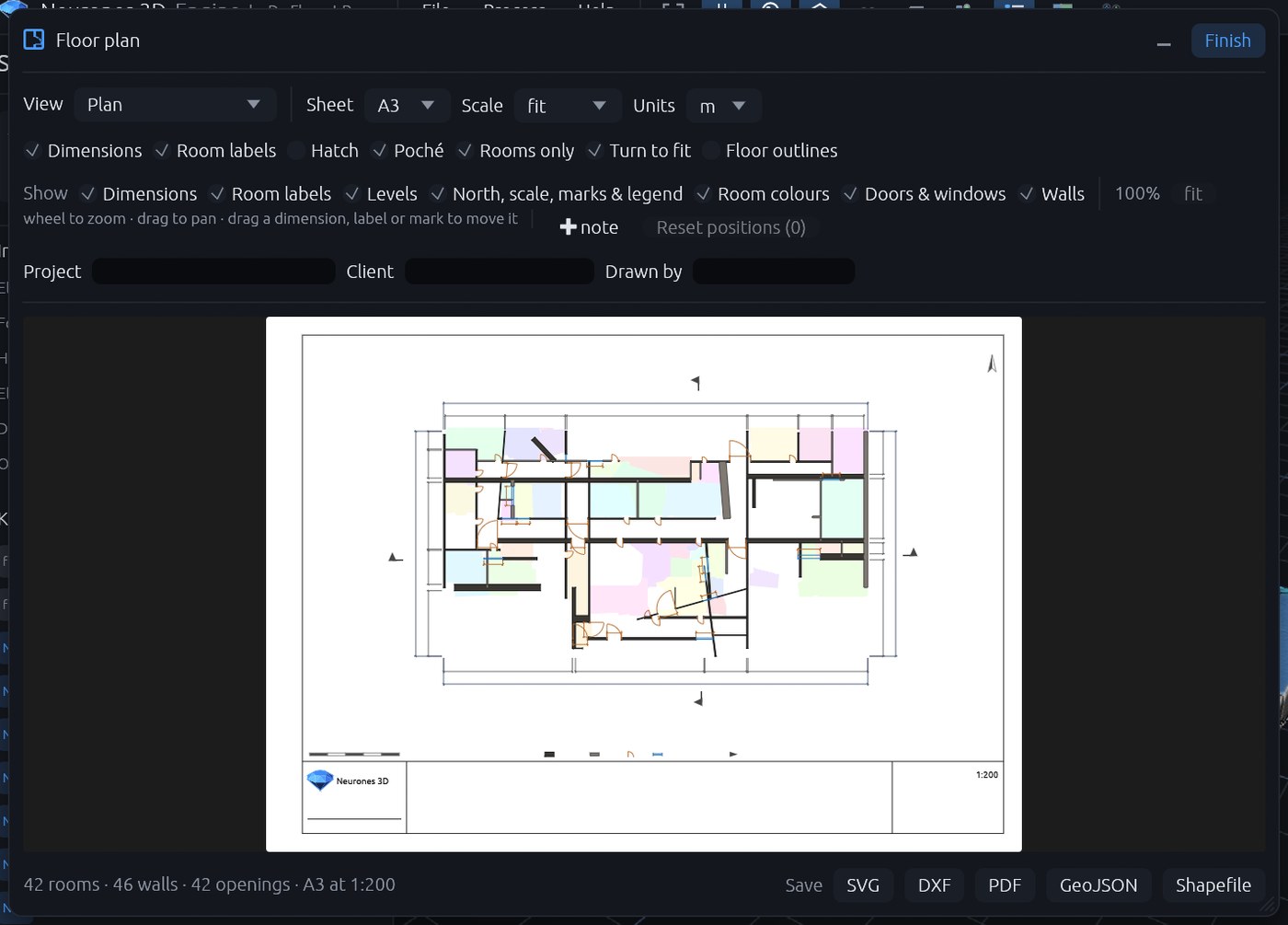Click the Project name input field
This screenshot has height=925, width=1288.
213,272
